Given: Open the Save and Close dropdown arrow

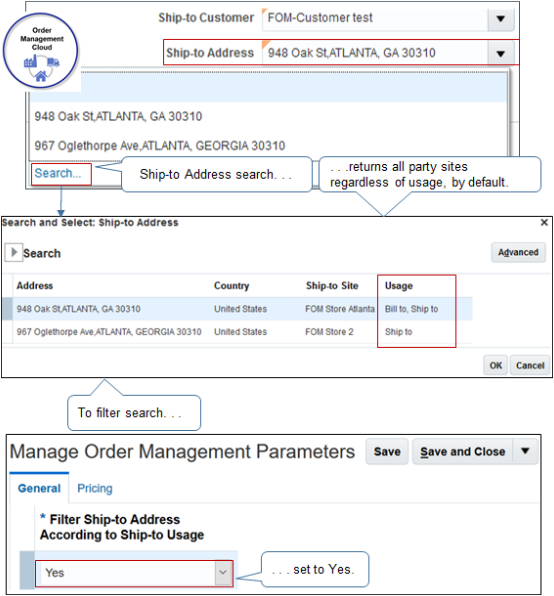Looking at the screenshot, I should pyautogui.click(x=525, y=452).
